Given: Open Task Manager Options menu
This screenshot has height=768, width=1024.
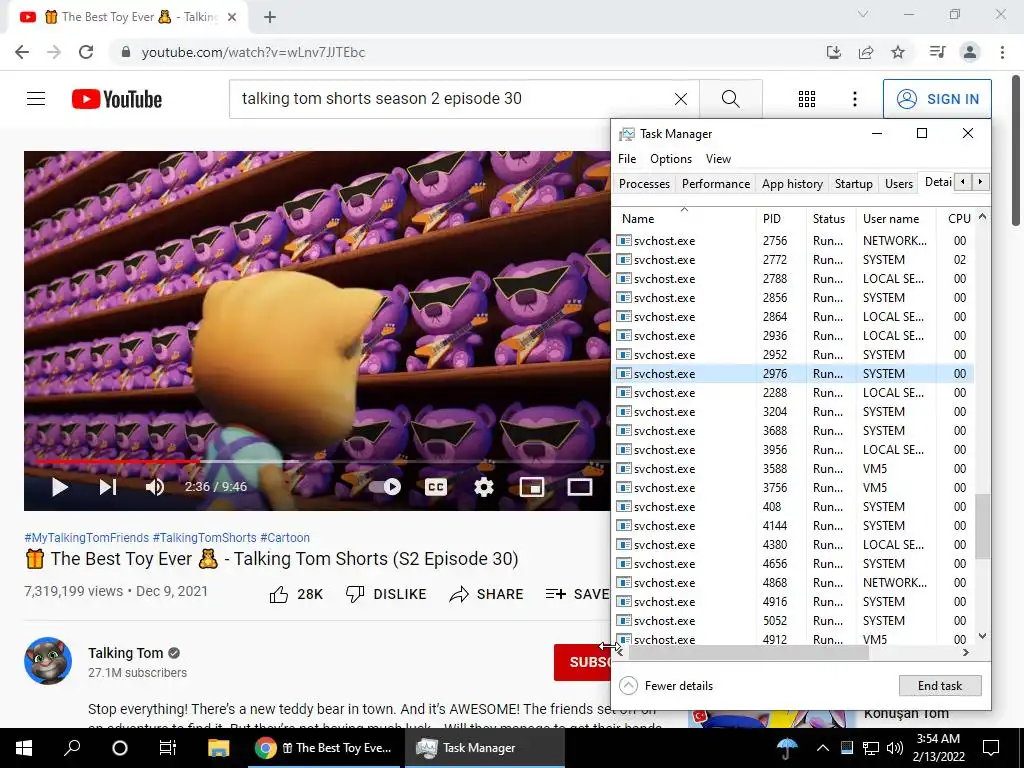Looking at the screenshot, I should (671, 159).
